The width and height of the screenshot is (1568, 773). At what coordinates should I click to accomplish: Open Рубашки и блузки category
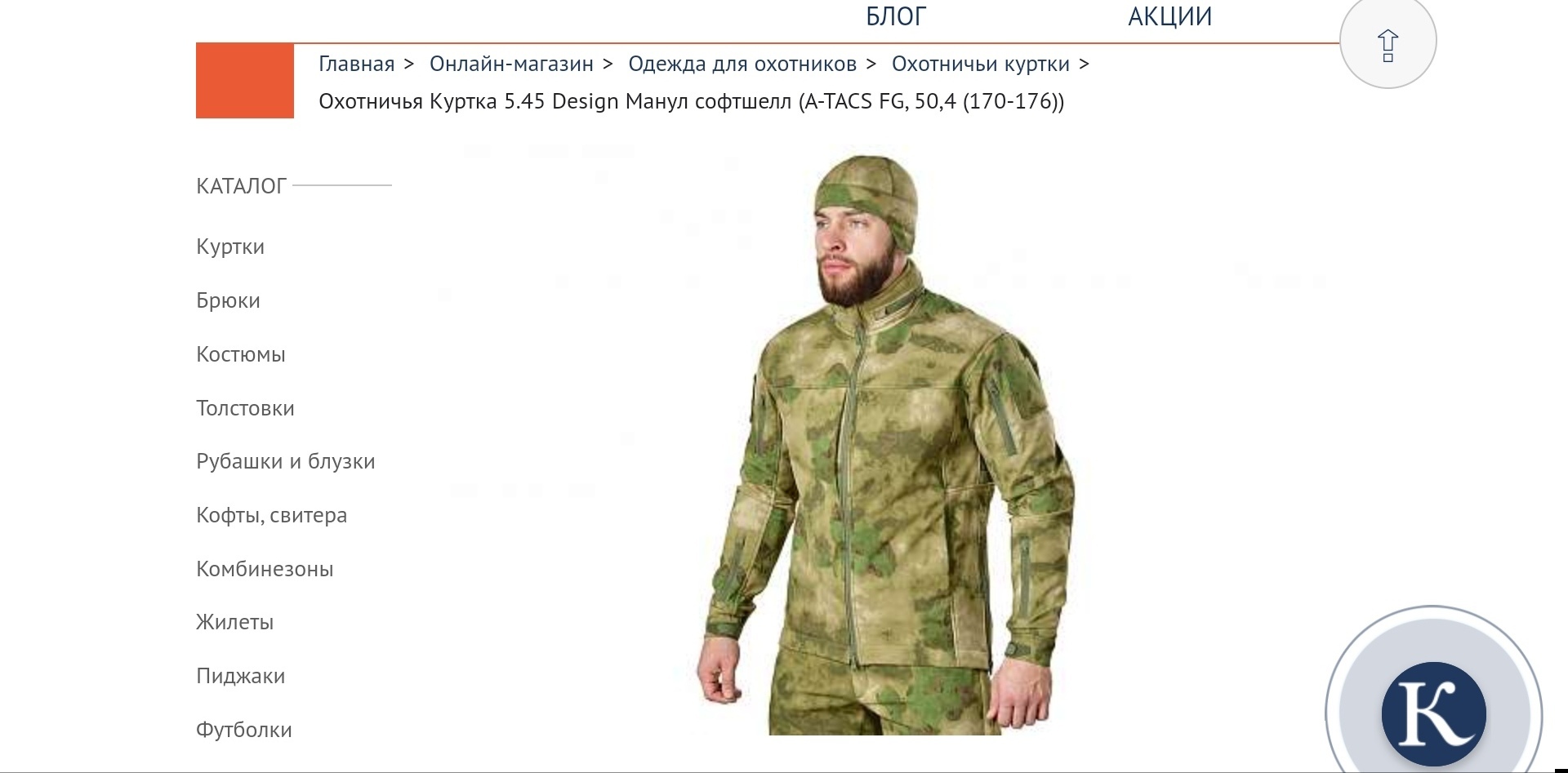click(286, 461)
